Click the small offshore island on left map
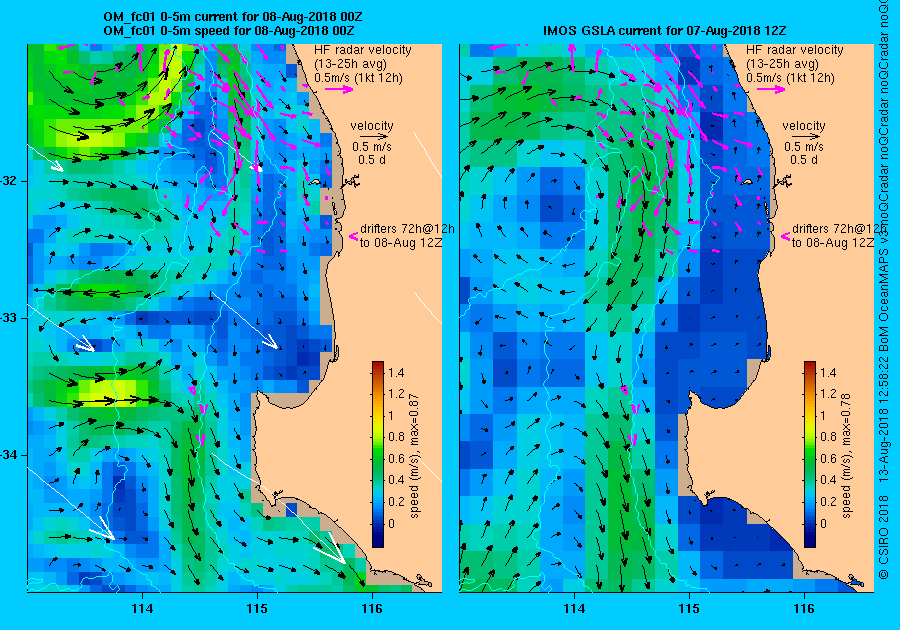The width and height of the screenshot is (900, 630). point(315,181)
